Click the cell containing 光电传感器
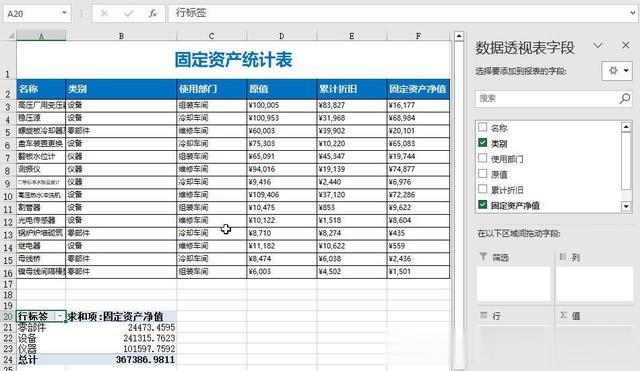 click(41, 220)
